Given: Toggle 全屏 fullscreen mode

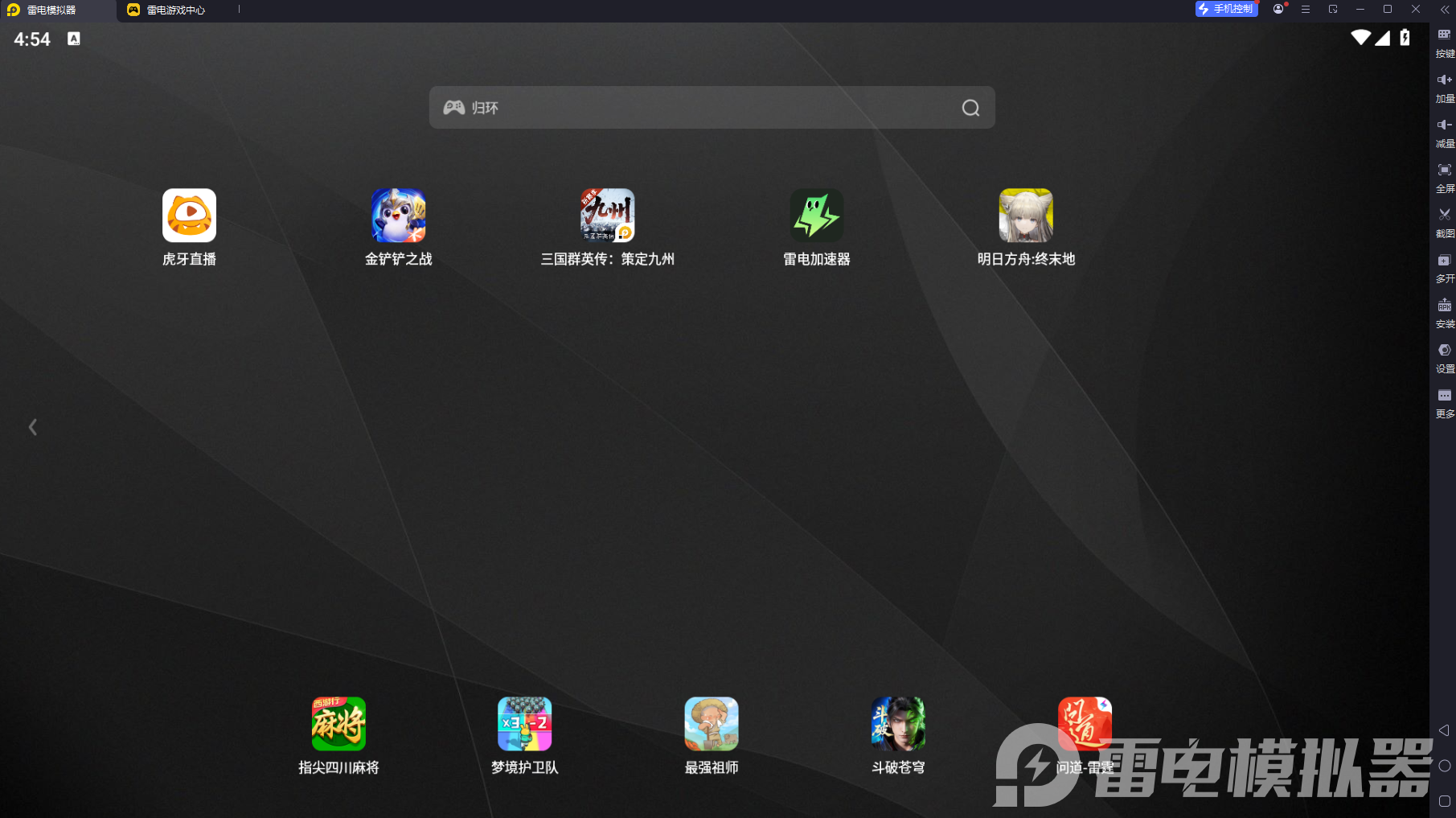Looking at the screenshot, I should (1444, 178).
